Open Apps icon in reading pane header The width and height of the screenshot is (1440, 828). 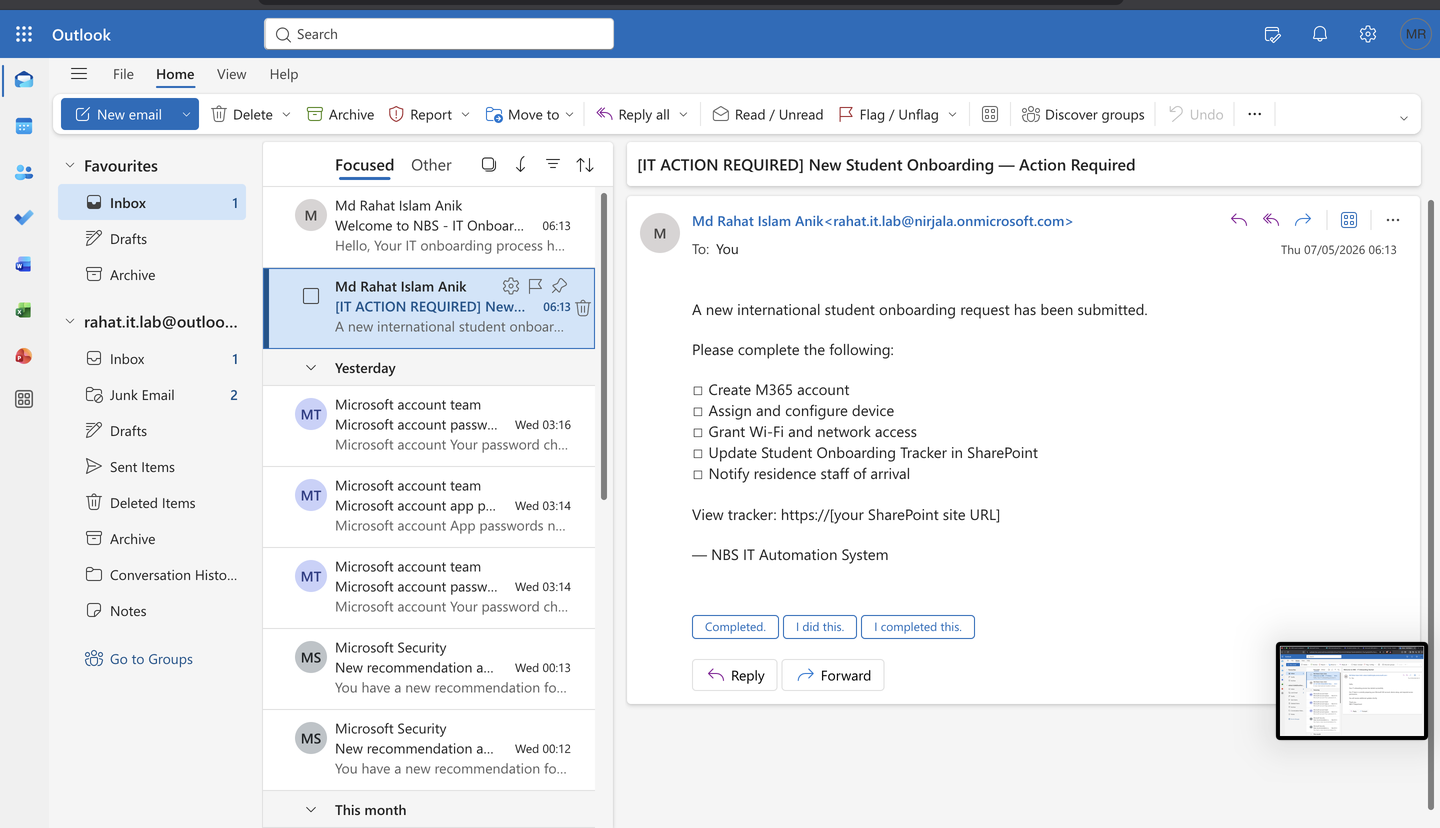click(x=1349, y=220)
